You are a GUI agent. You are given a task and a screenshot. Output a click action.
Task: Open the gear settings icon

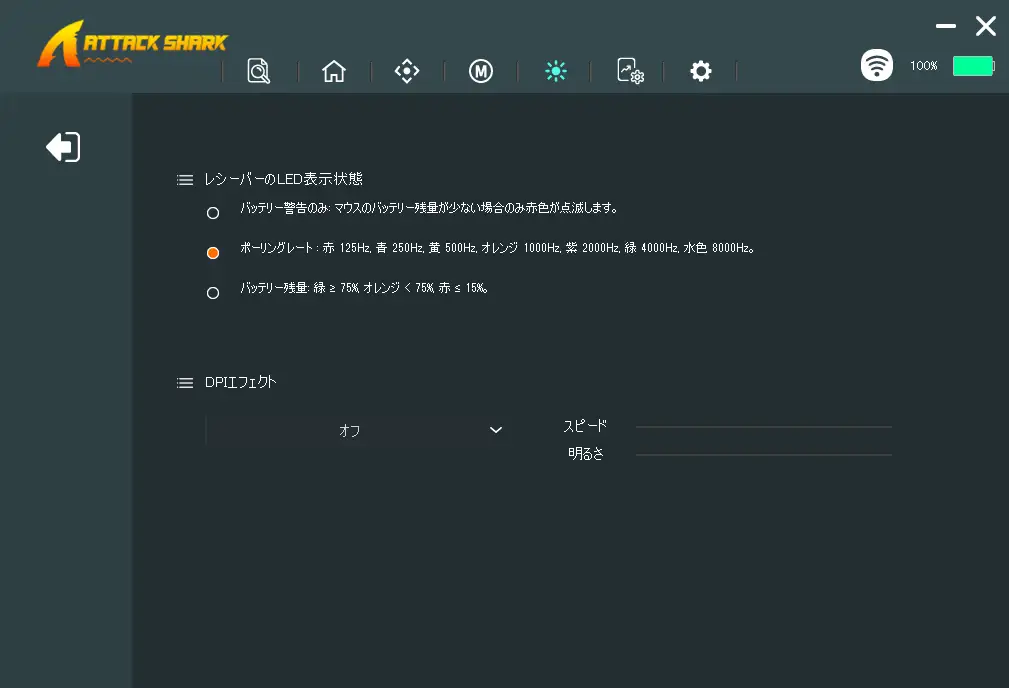coord(701,71)
